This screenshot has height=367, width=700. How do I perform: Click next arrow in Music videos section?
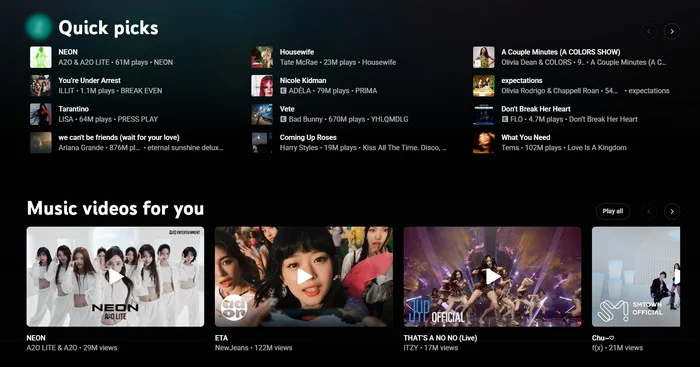coord(672,212)
